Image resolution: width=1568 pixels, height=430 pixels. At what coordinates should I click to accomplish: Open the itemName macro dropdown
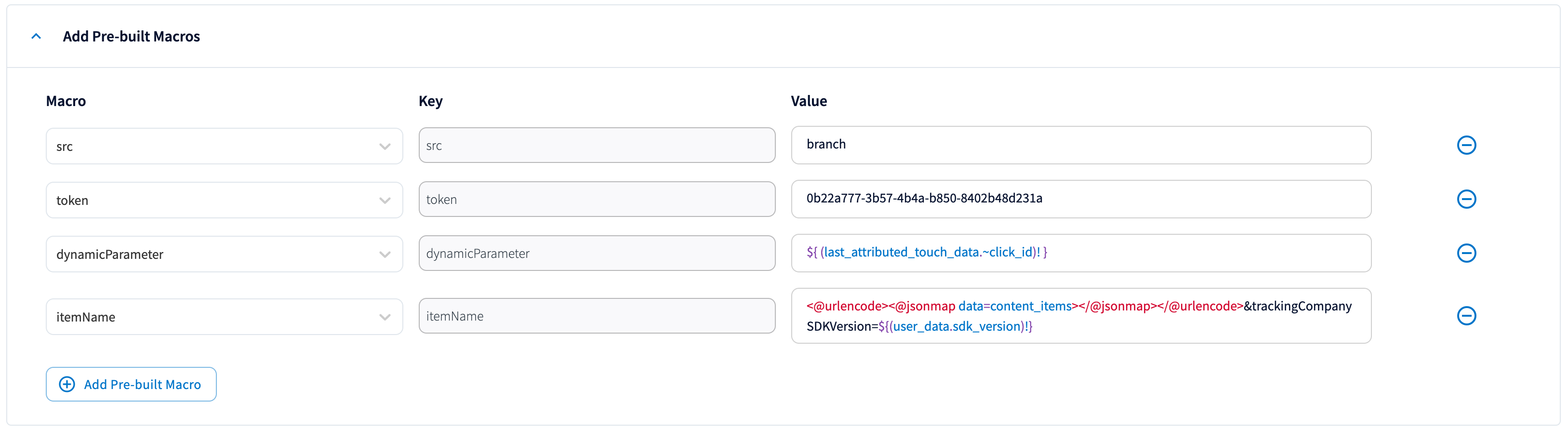click(x=224, y=317)
